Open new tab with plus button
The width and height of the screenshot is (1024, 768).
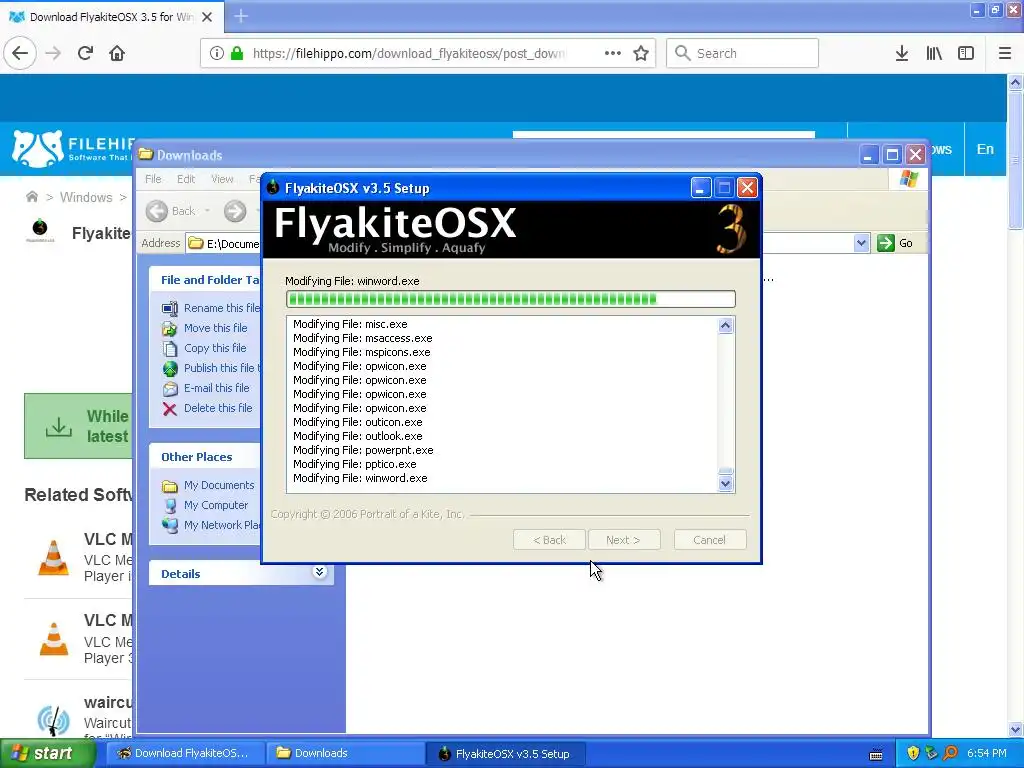point(241,16)
